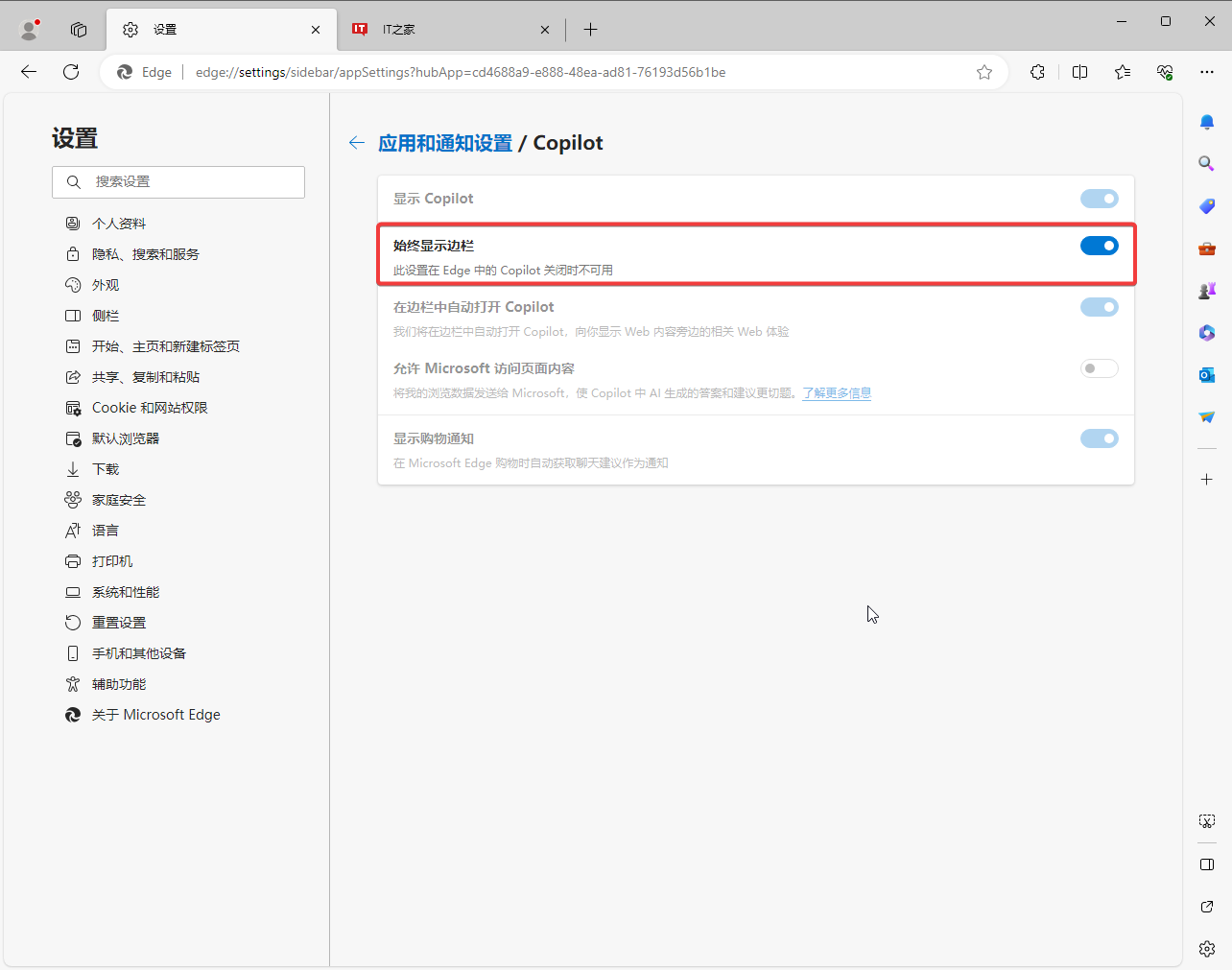This screenshot has width=1232, height=970.
Task: Add this page to favorites star
Action: [984, 72]
